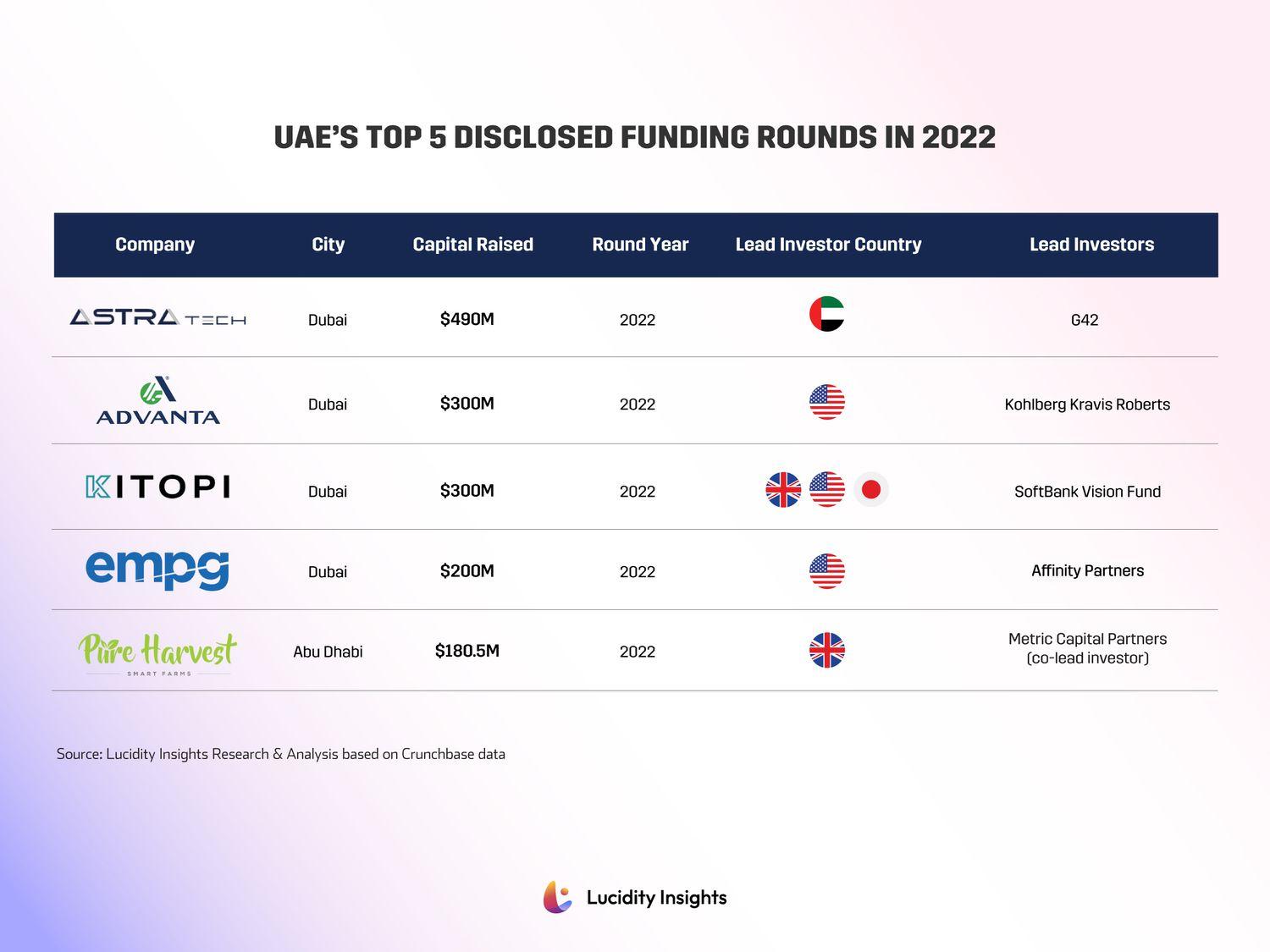Select the Kitopi logo
Screen dimensions: 1270x952
point(158,487)
